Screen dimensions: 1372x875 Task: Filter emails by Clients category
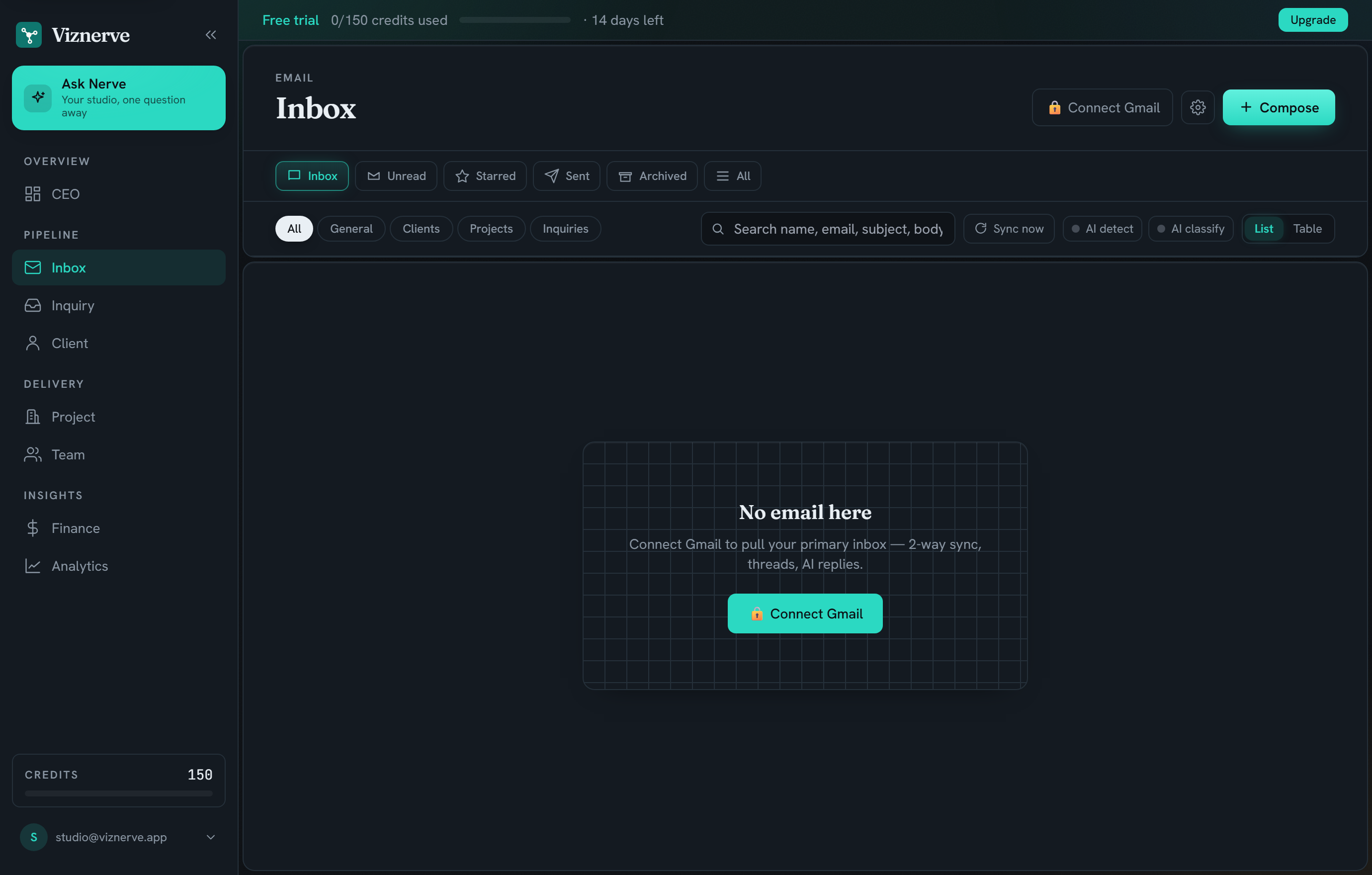click(421, 229)
